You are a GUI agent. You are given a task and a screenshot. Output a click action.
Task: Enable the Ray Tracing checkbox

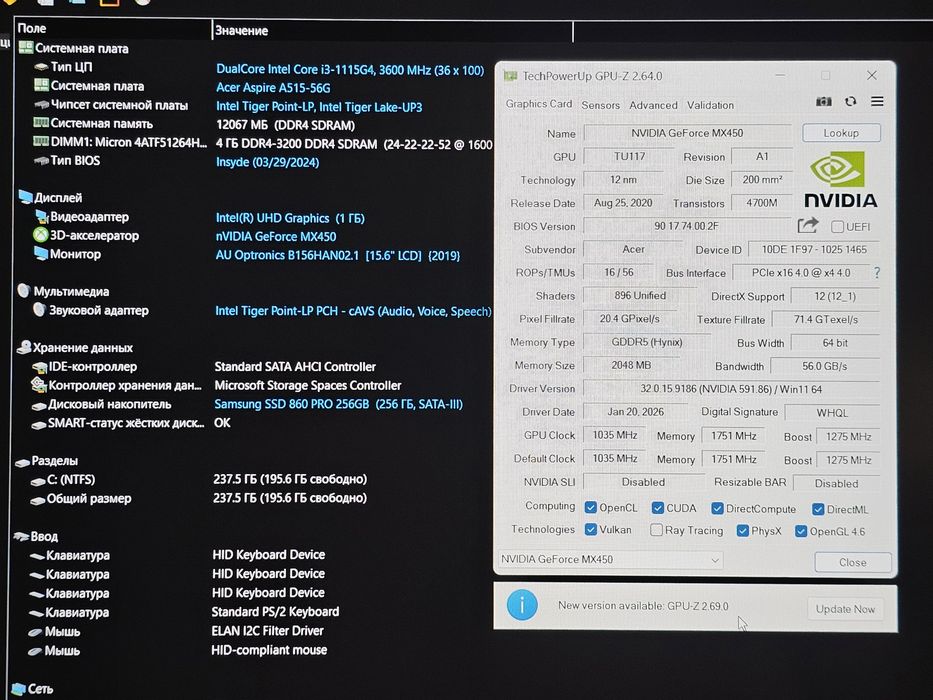point(656,530)
